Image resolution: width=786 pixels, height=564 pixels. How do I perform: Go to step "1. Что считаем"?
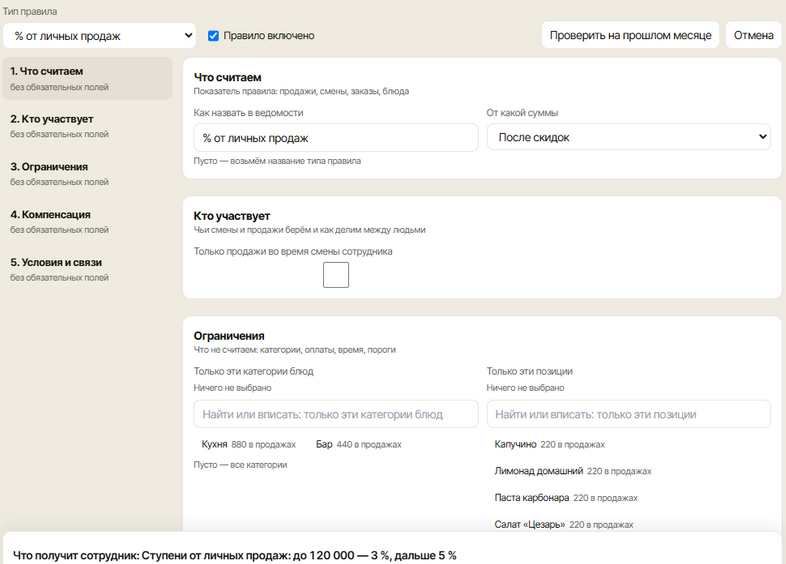(x=88, y=78)
